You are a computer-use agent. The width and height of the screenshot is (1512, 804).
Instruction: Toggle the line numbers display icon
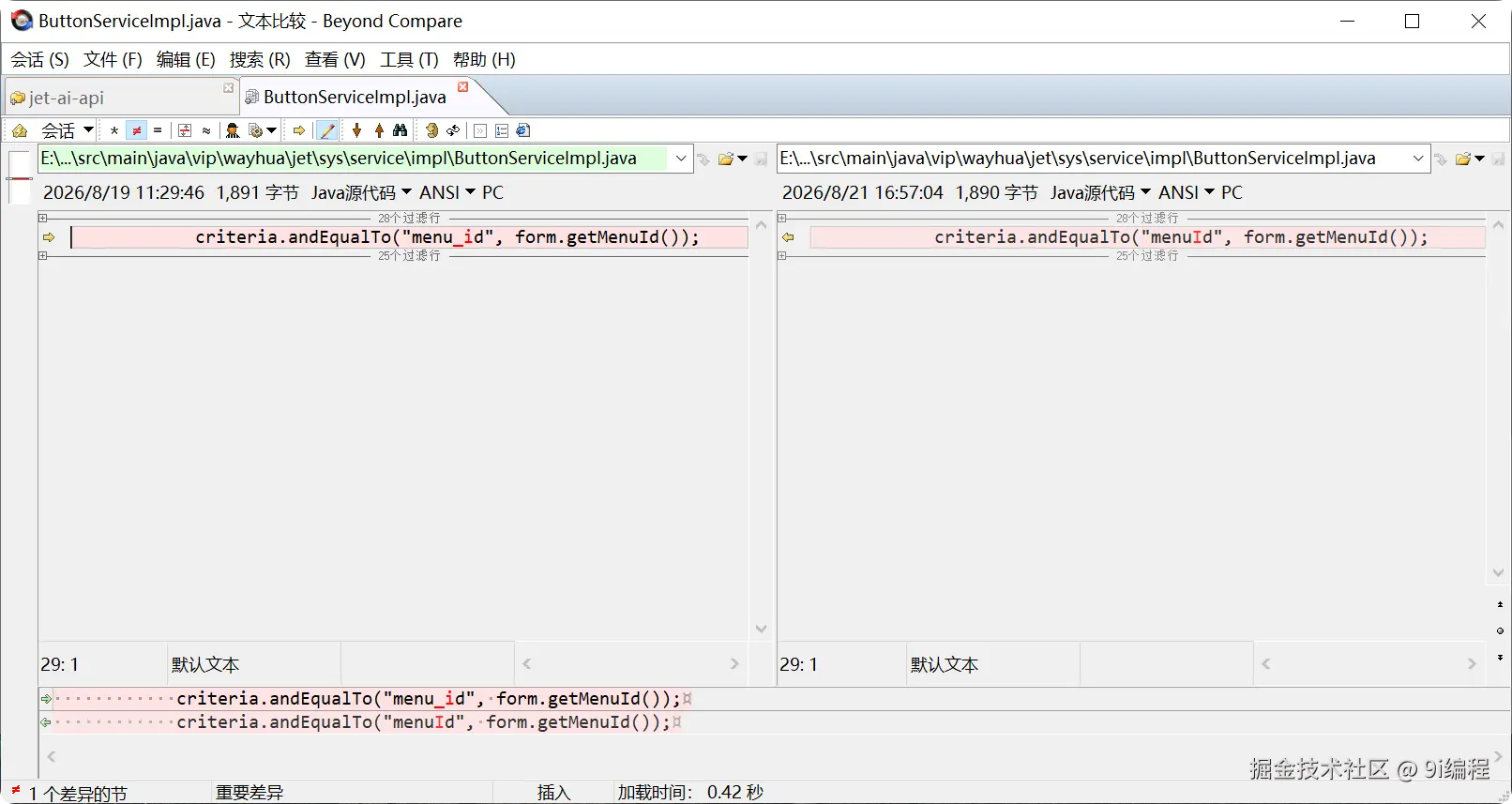coord(502,130)
